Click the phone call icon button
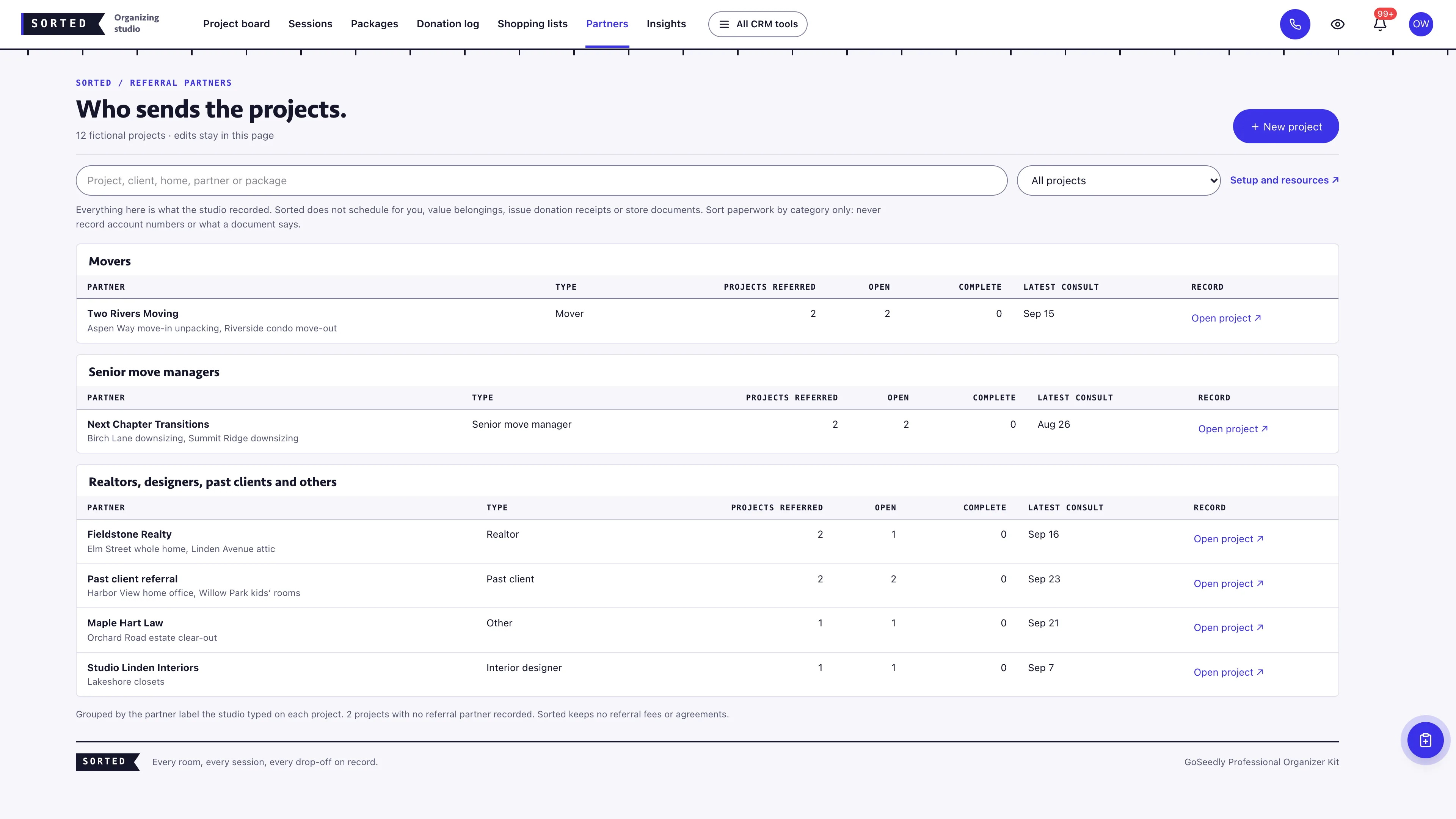The image size is (1456, 819). 1295,24
